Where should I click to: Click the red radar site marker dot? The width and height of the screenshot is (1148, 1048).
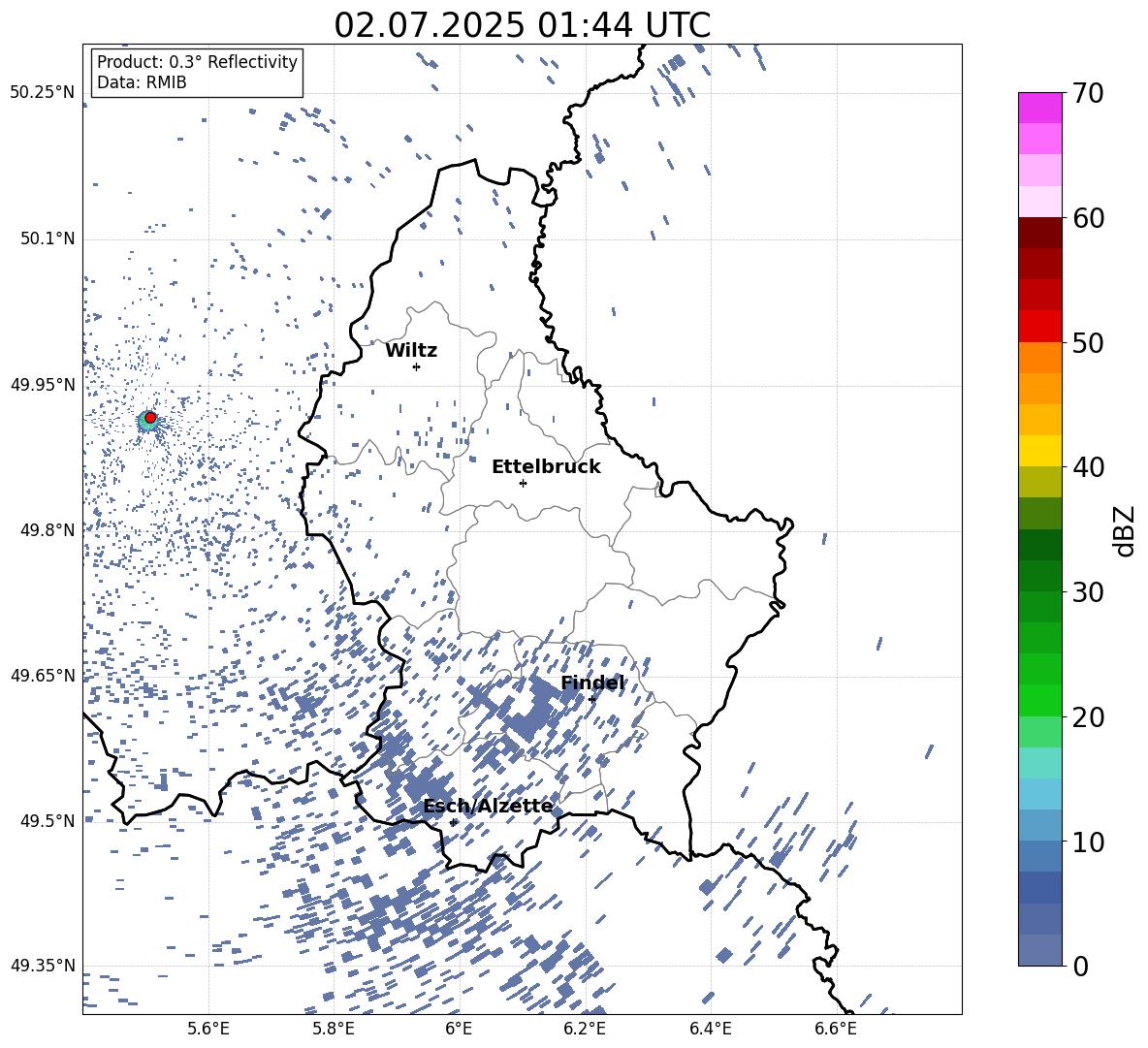(x=150, y=417)
